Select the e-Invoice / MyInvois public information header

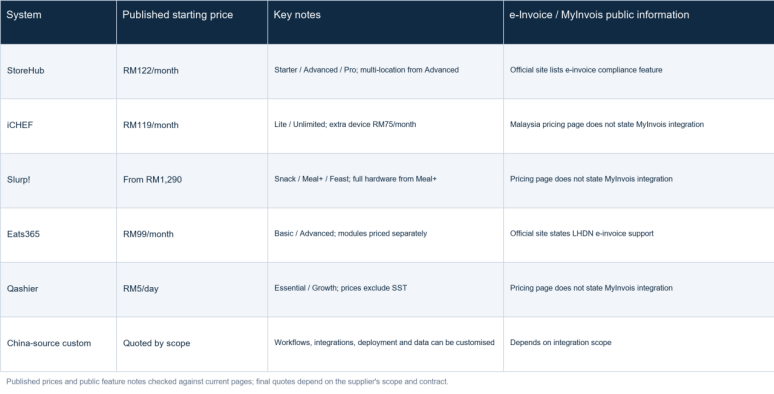(639, 22)
